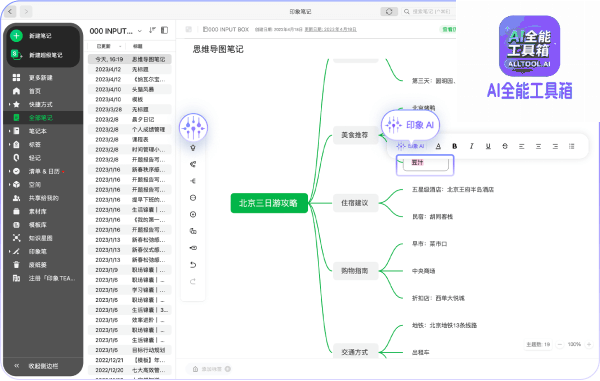Viewport: 600px width, 381px height.
Task: Click 注册「印象TEA... in the sidebar
Action: [x=52, y=278]
